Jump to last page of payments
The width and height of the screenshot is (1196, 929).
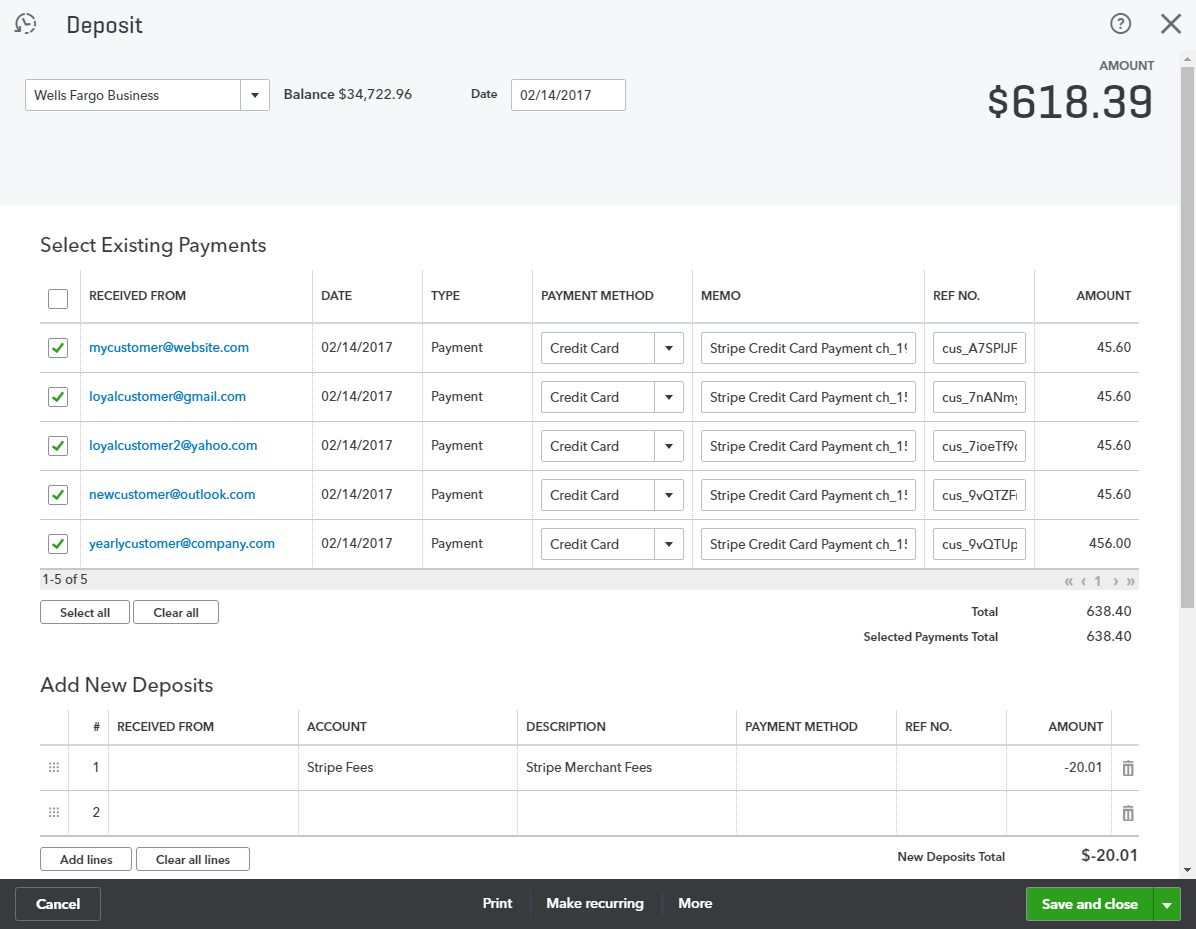click(x=1130, y=581)
